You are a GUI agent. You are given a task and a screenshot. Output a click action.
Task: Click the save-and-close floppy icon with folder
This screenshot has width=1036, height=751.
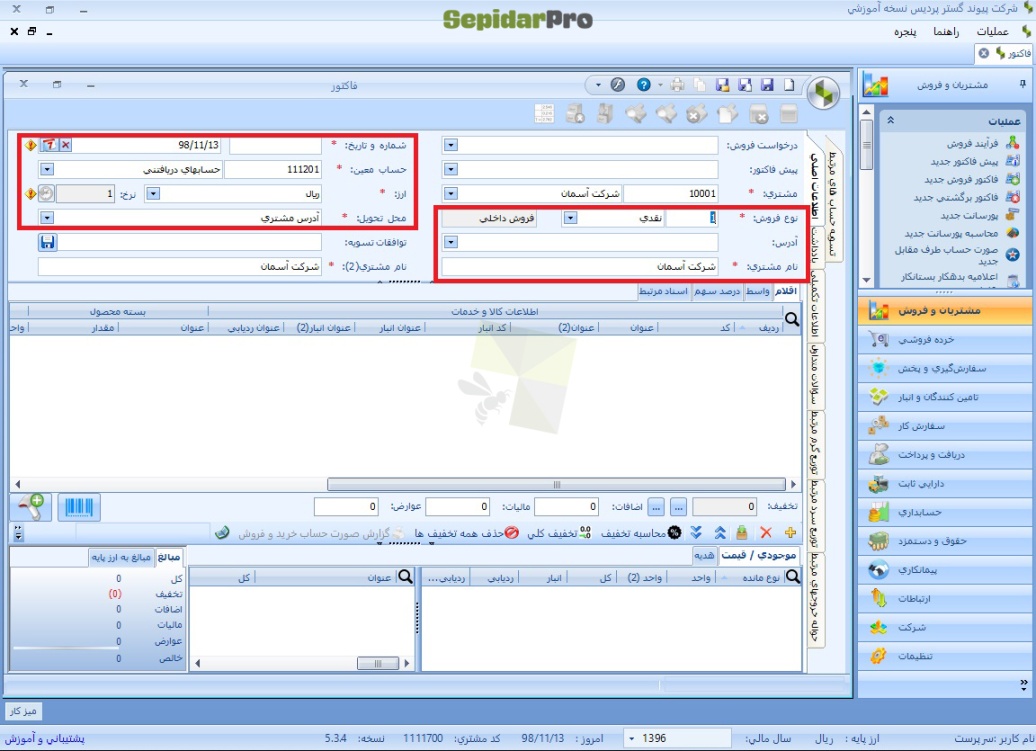pyautogui.click(x=723, y=85)
